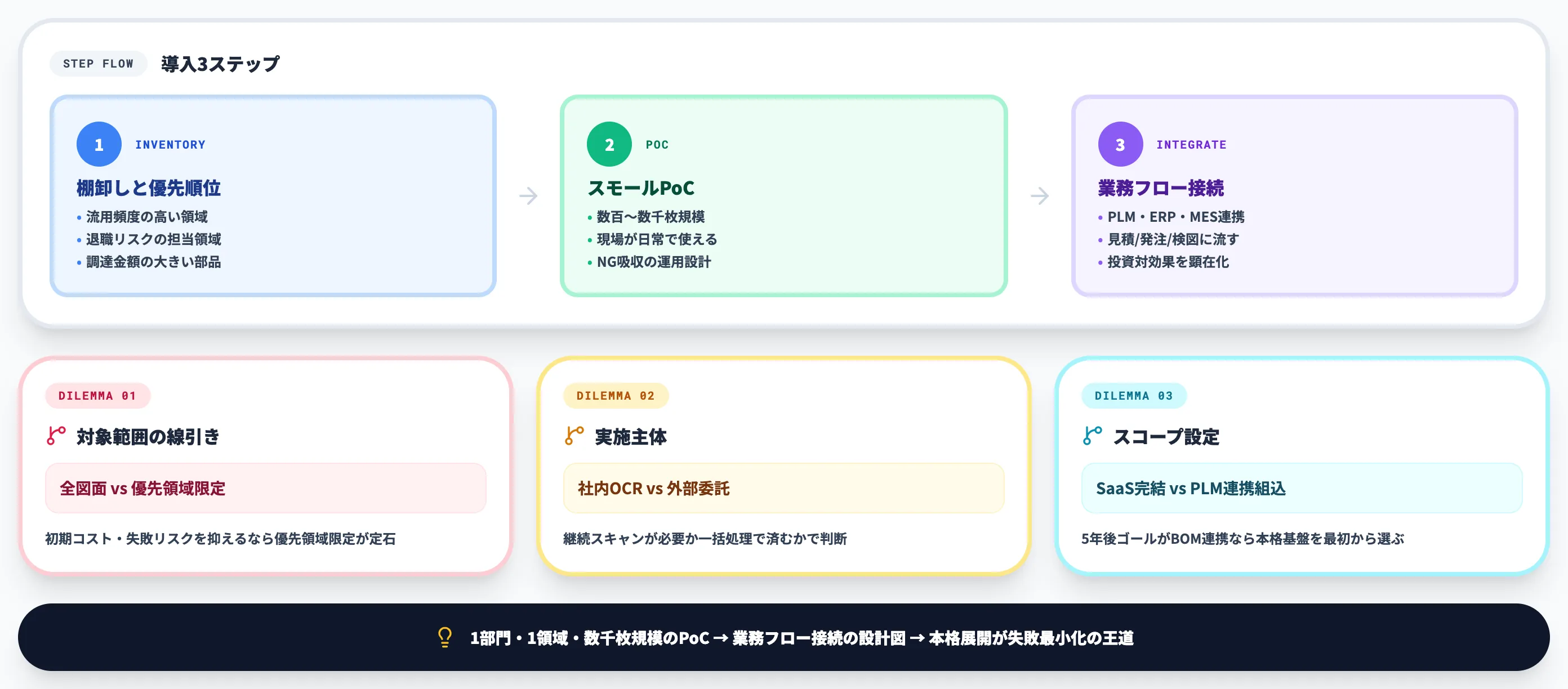Select the STEP FLOW badge

pyautogui.click(x=98, y=62)
